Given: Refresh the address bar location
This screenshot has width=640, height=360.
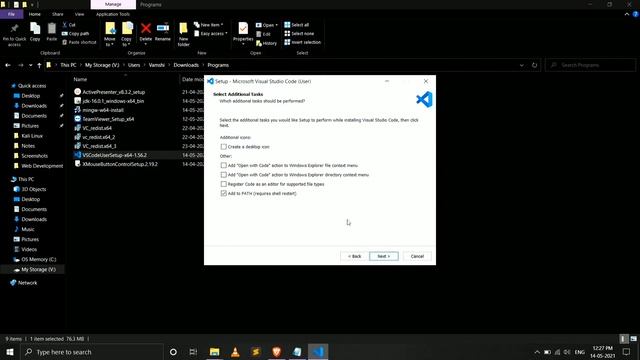Looking at the screenshot, I should (534, 65).
